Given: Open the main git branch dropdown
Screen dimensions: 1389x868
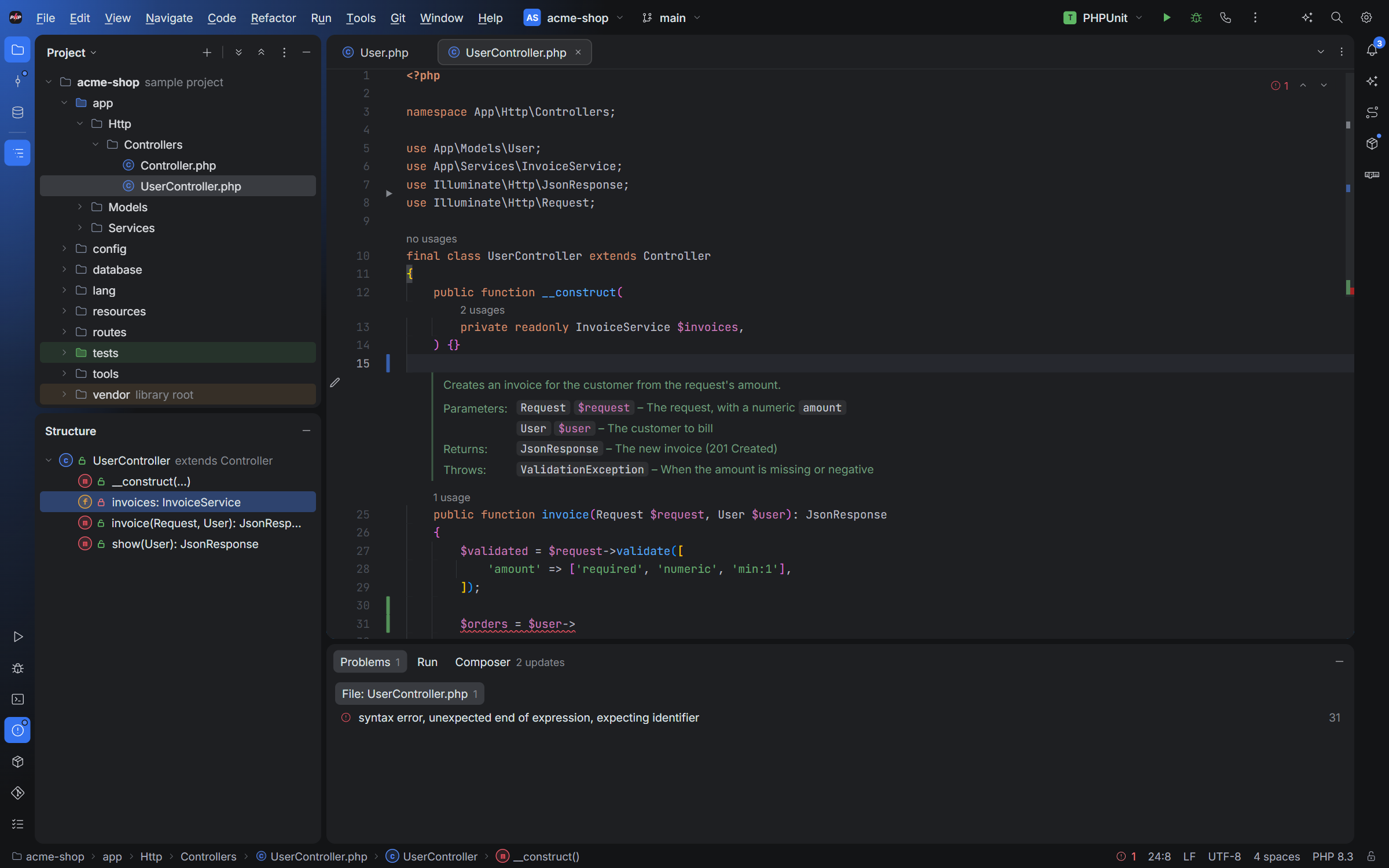Looking at the screenshot, I should click(671, 18).
